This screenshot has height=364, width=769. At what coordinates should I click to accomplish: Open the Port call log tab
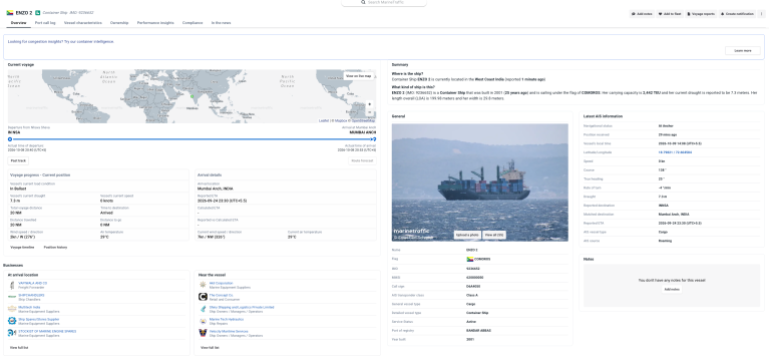[45, 23]
